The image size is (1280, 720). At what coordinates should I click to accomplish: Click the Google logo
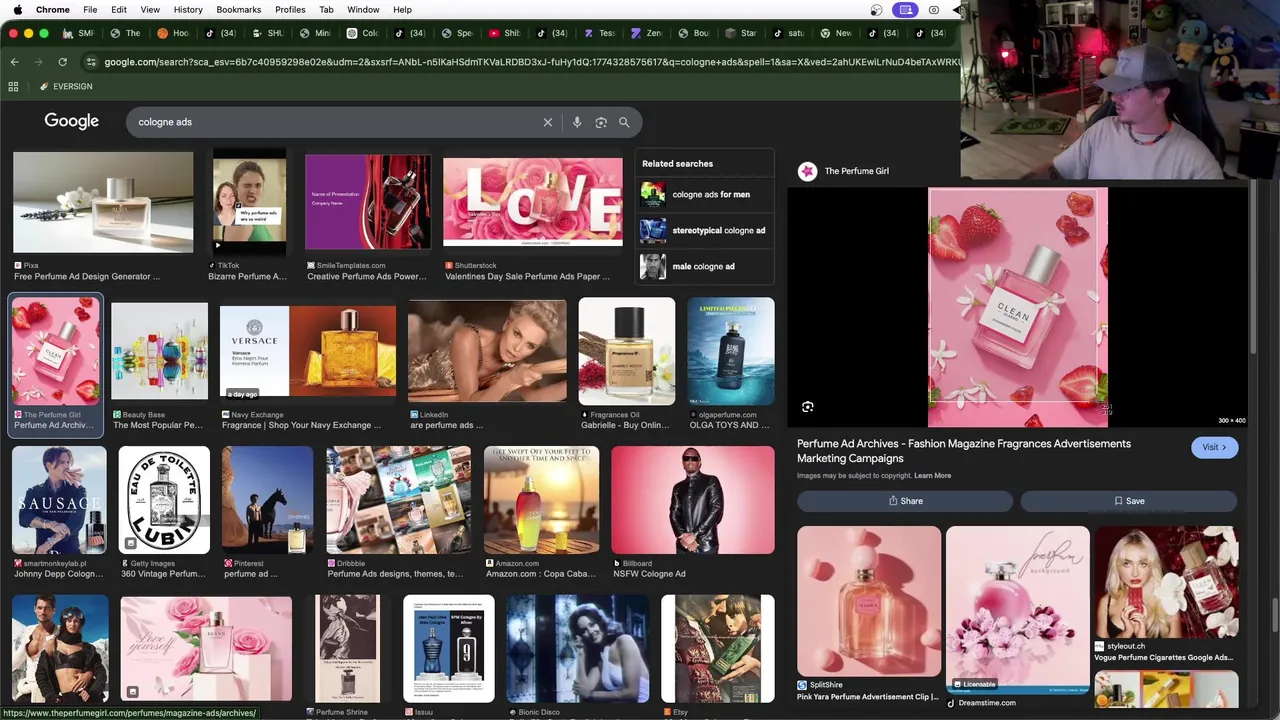coord(72,121)
